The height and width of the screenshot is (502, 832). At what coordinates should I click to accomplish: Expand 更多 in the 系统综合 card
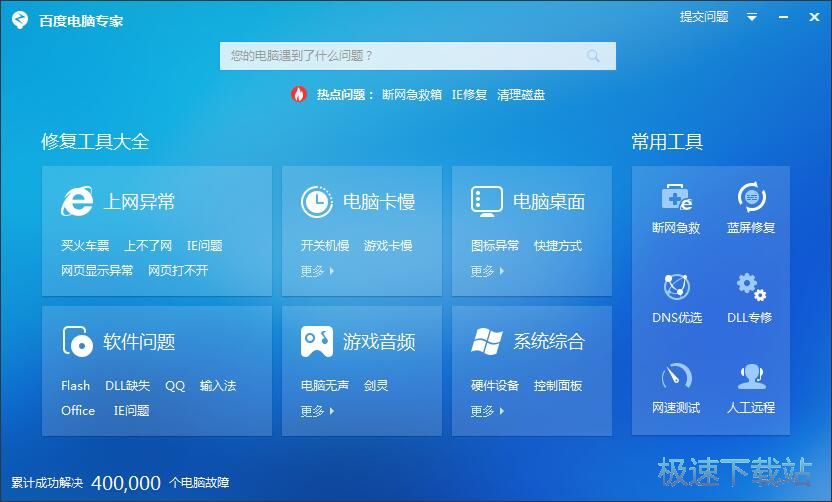coord(487,411)
